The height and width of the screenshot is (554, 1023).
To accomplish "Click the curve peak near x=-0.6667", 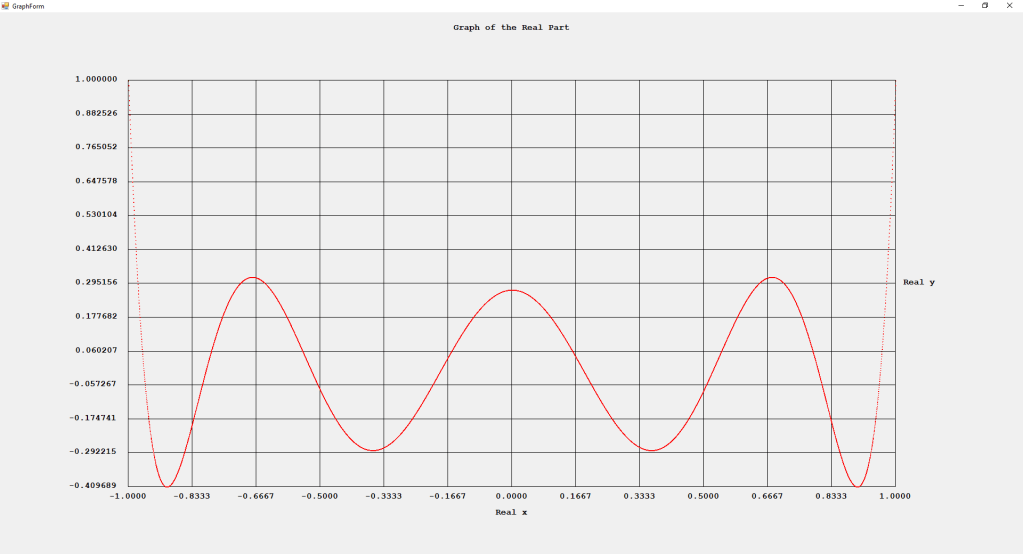I will (x=253, y=278).
